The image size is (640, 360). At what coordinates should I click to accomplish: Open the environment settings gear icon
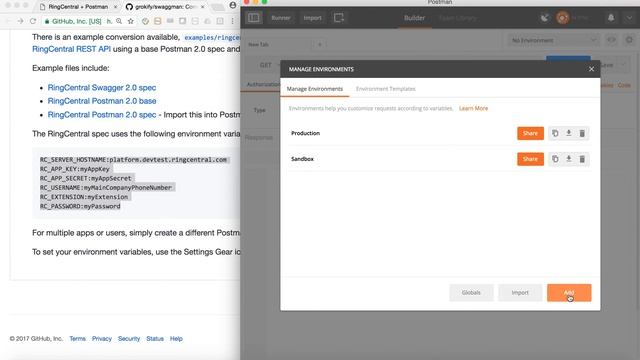pyautogui.click(x=629, y=40)
